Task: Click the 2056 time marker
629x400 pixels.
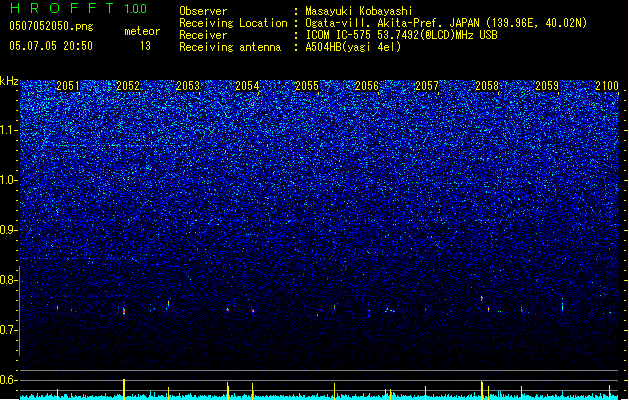Action: pos(367,86)
